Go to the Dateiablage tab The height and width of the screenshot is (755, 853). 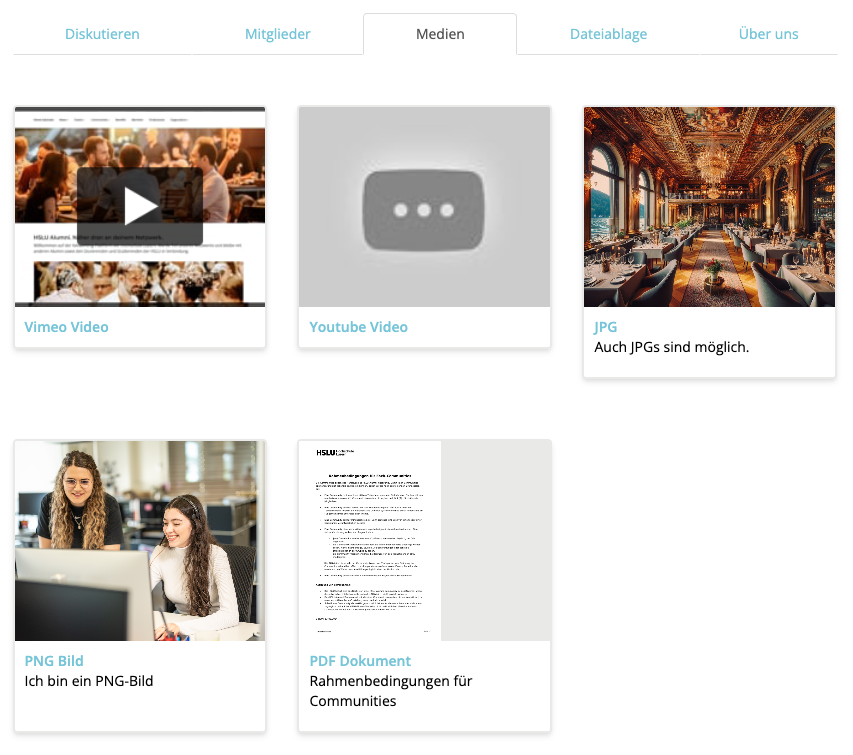click(608, 34)
